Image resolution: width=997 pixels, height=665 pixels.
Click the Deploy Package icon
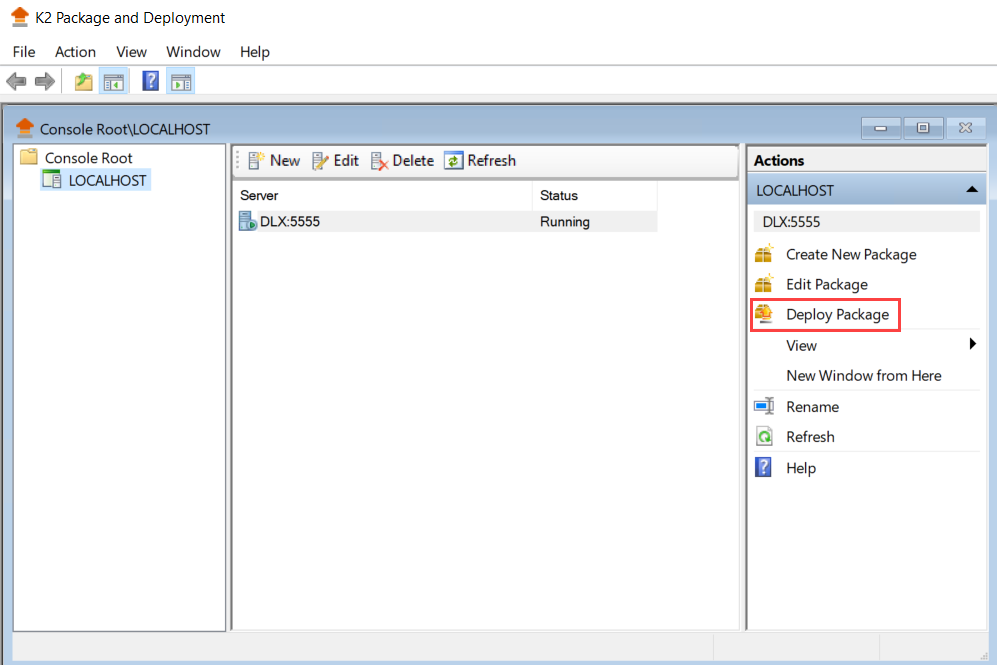click(764, 315)
